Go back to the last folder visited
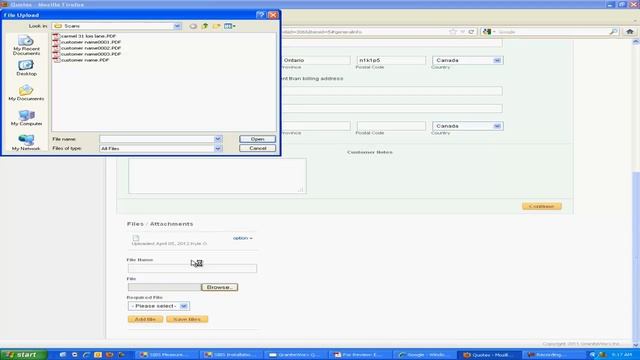 [193, 26]
